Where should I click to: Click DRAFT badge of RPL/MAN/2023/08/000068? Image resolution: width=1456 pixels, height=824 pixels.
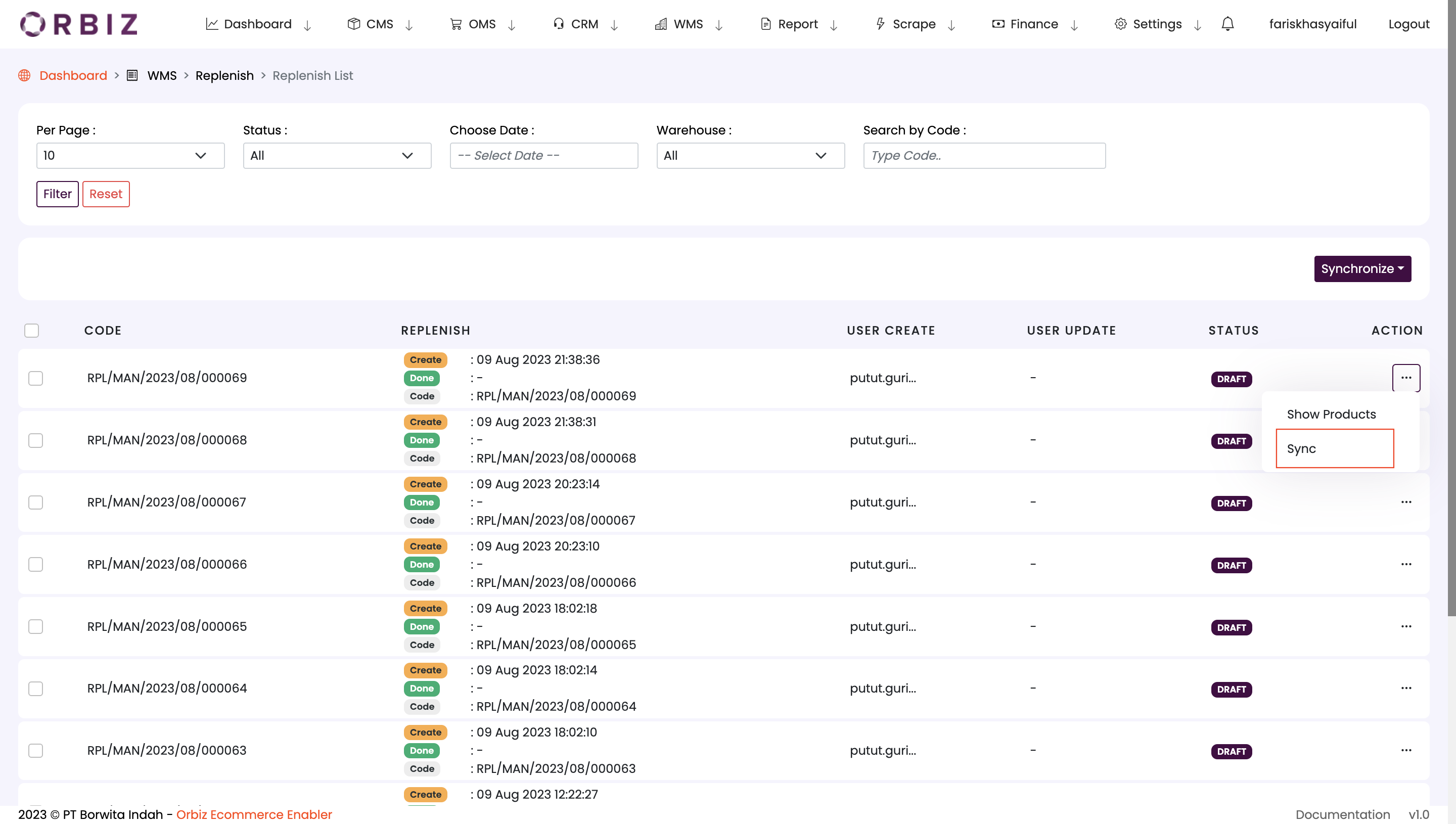click(x=1232, y=441)
